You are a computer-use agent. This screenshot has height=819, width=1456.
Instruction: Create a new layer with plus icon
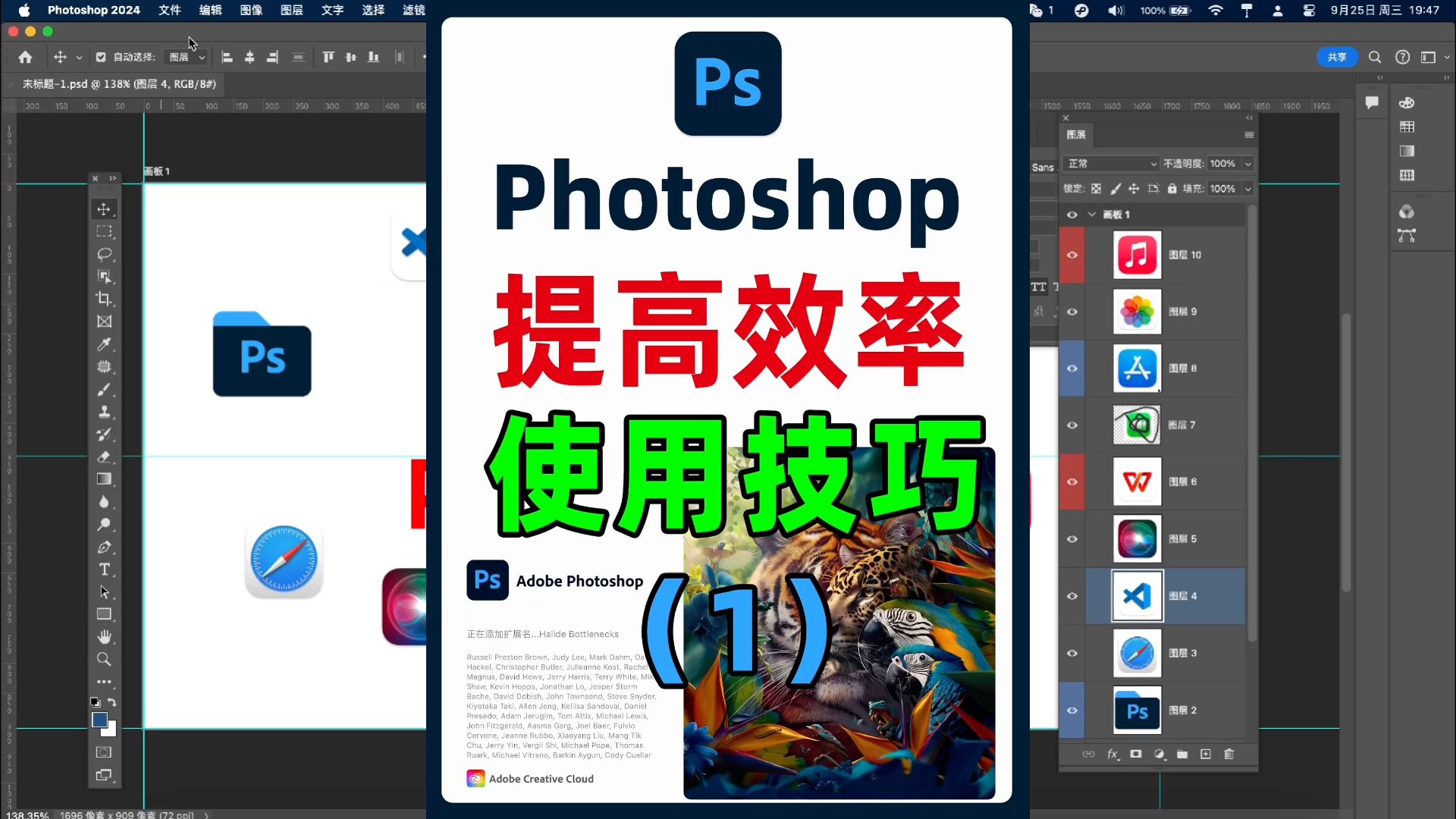pyautogui.click(x=1206, y=755)
